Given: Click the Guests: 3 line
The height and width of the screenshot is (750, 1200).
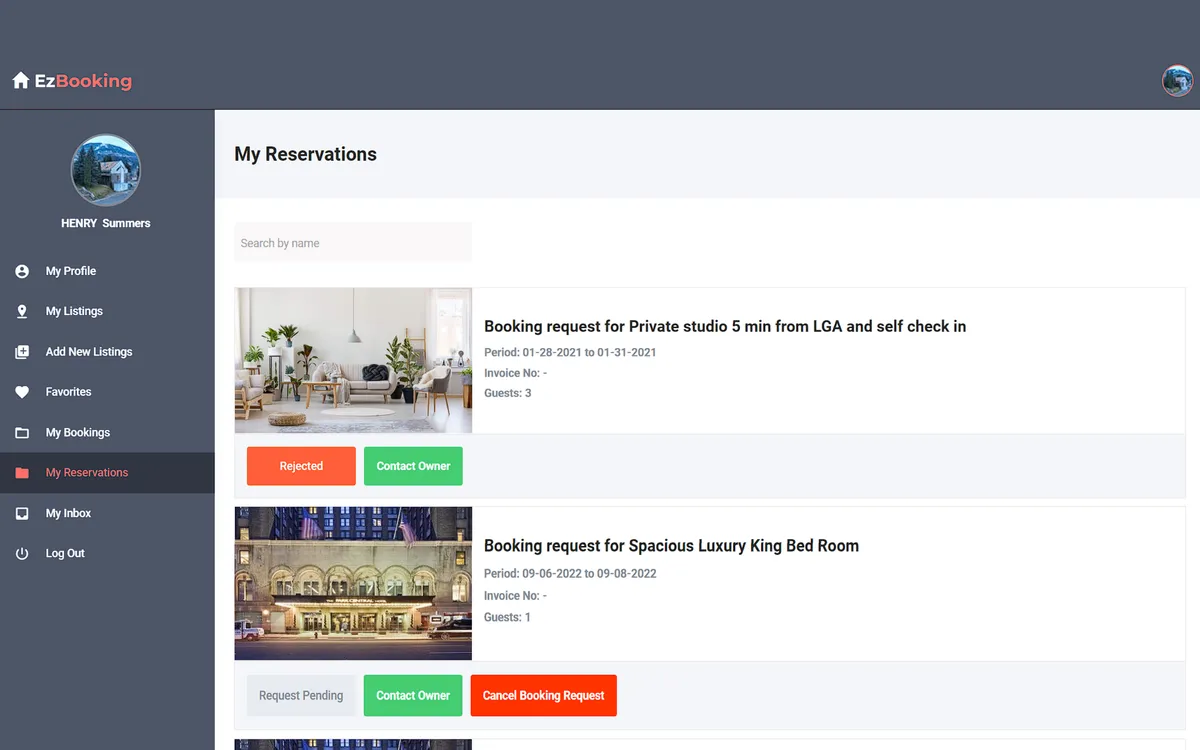Looking at the screenshot, I should [x=508, y=393].
